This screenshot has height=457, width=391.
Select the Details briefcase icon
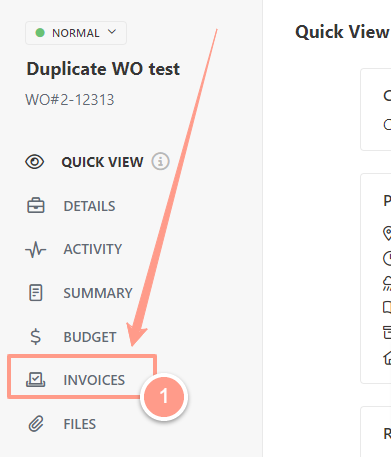(x=36, y=205)
